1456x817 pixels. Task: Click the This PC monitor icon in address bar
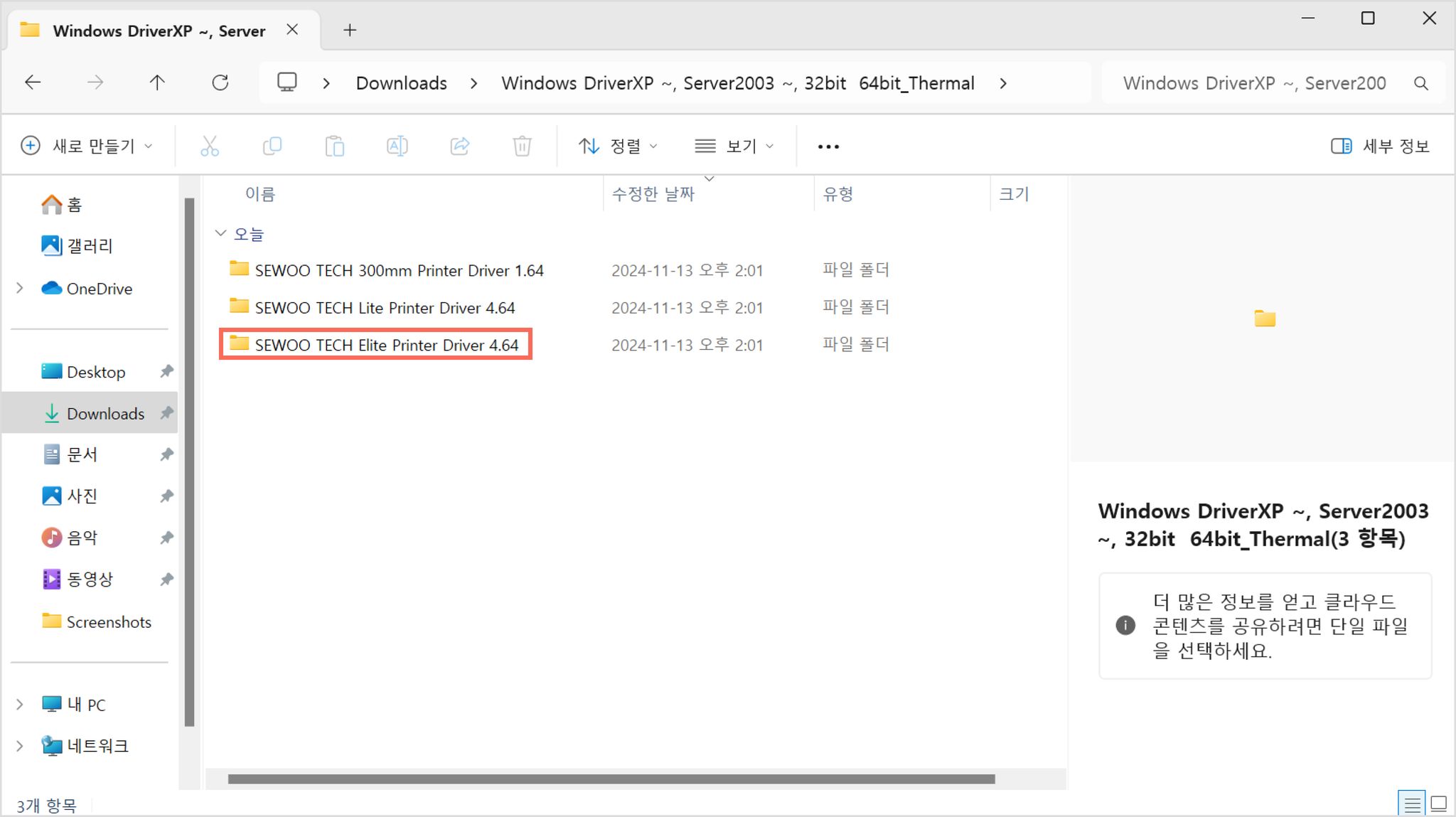coord(287,82)
